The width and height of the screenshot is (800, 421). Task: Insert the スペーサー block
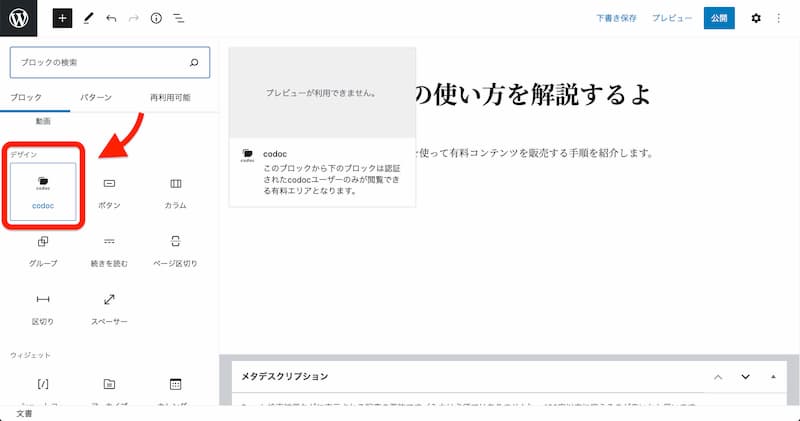pyautogui.click(x=109, y=308)
